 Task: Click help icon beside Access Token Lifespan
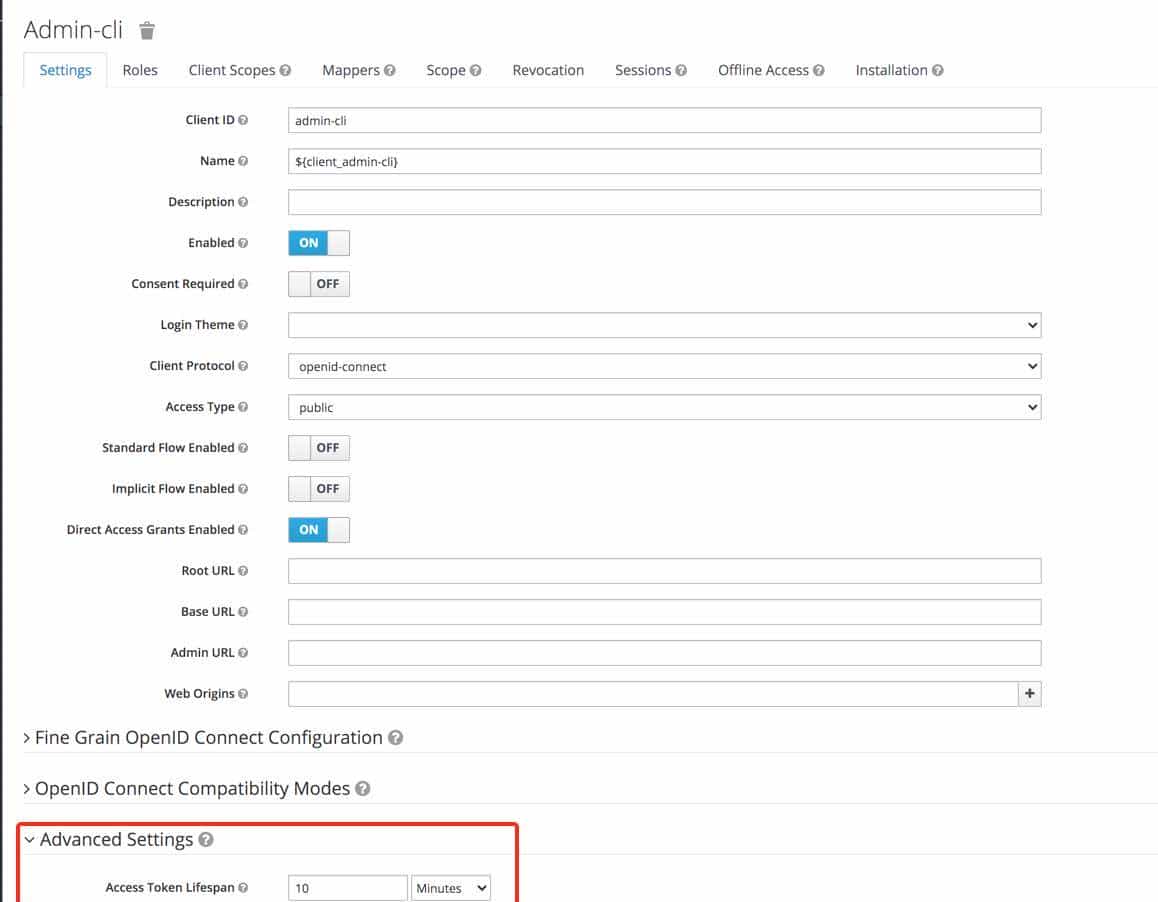pyautogui.click(x=243, y=888)
